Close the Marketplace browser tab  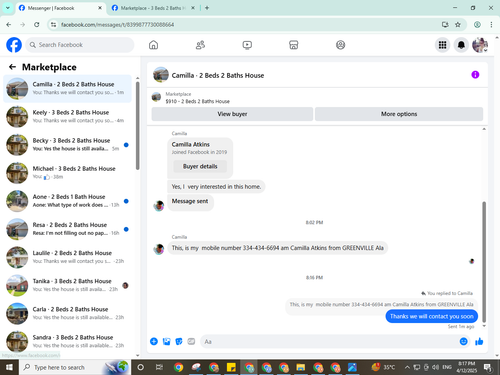[193, 8]
